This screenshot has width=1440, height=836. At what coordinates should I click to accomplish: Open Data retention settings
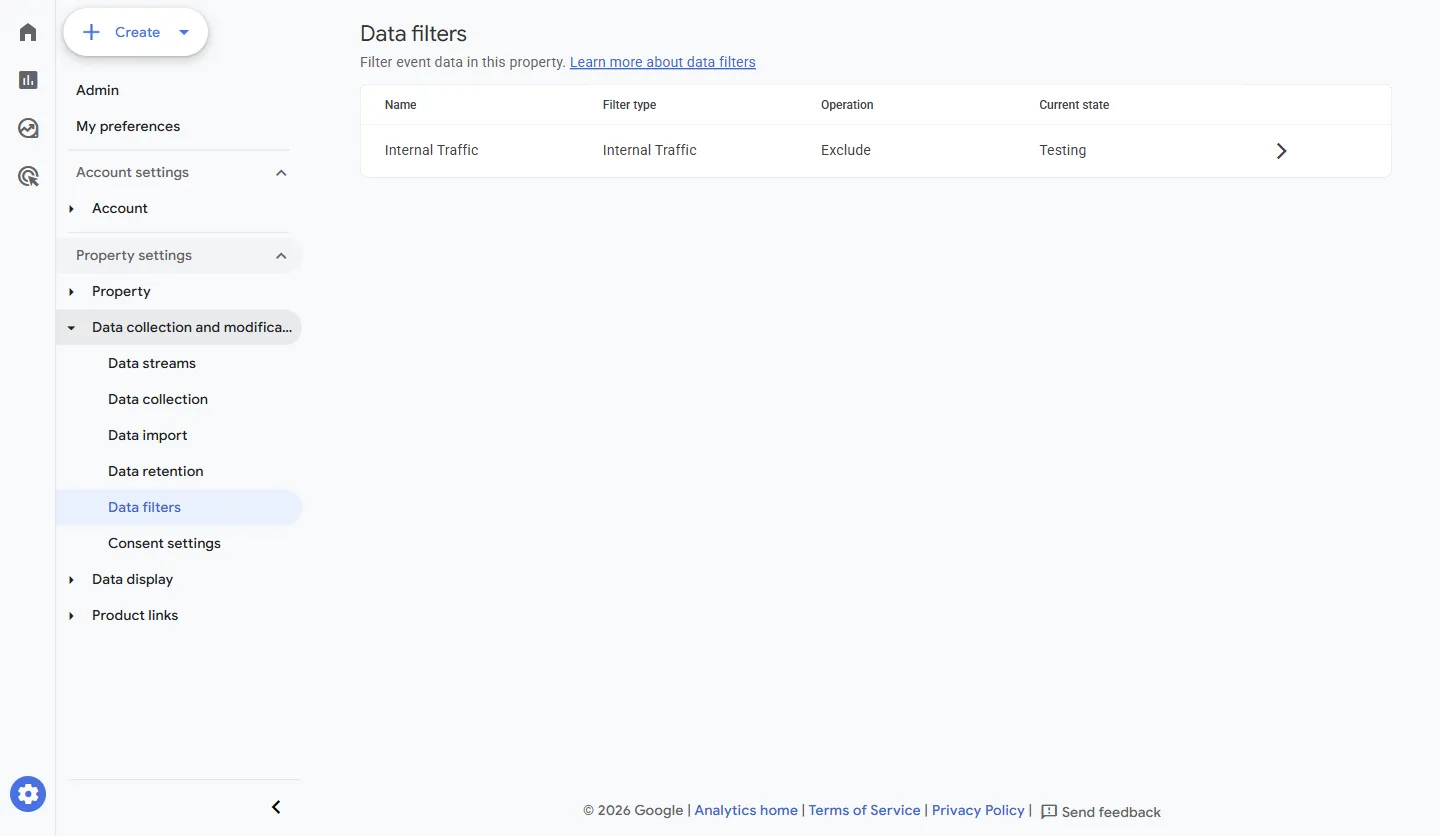156,471
